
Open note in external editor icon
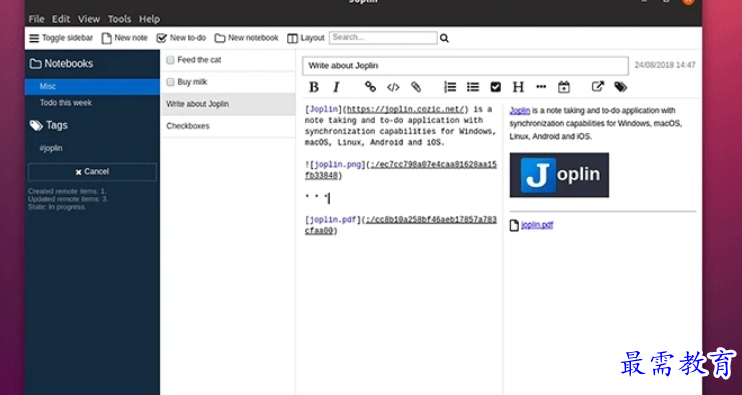coord(598,87)
